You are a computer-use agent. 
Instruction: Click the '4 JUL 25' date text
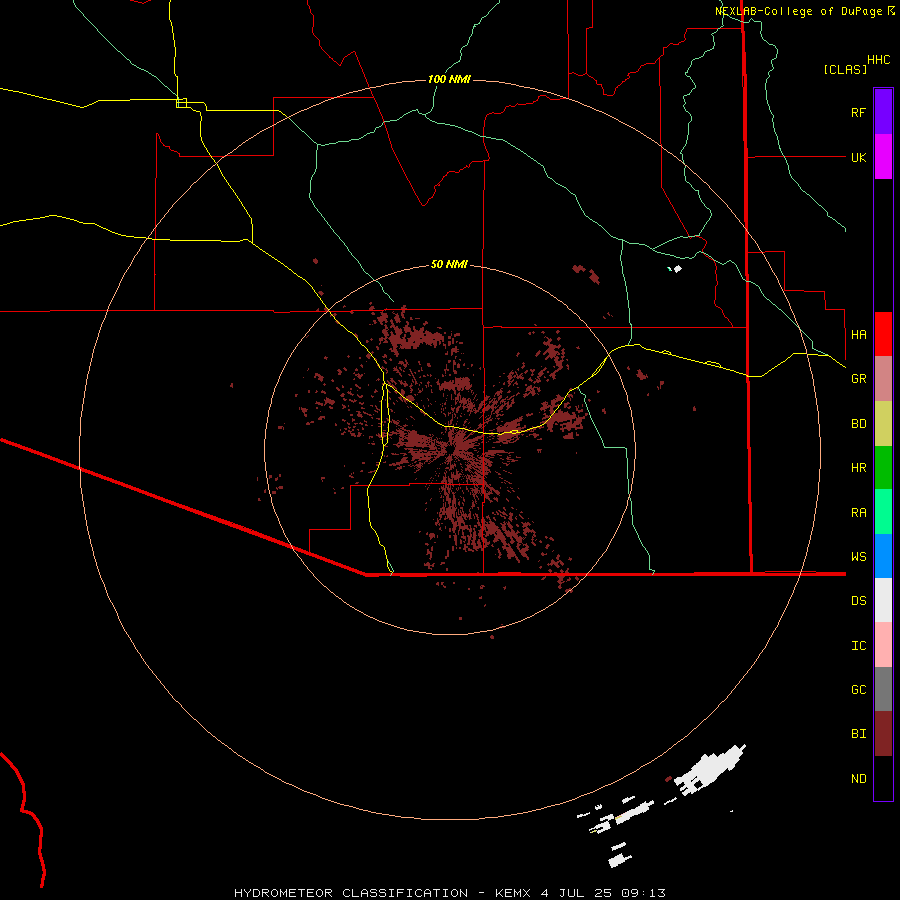pos(578,893)
